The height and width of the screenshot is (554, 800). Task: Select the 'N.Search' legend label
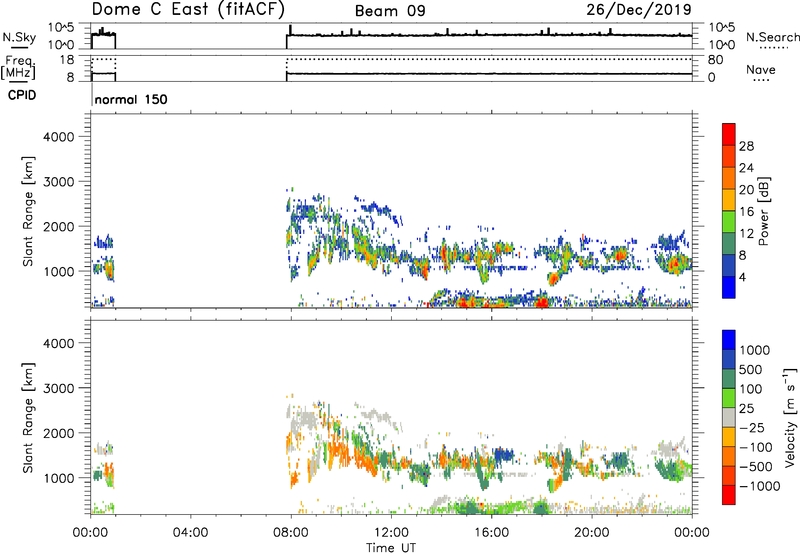pyautogui.click(x=772, y=37)
